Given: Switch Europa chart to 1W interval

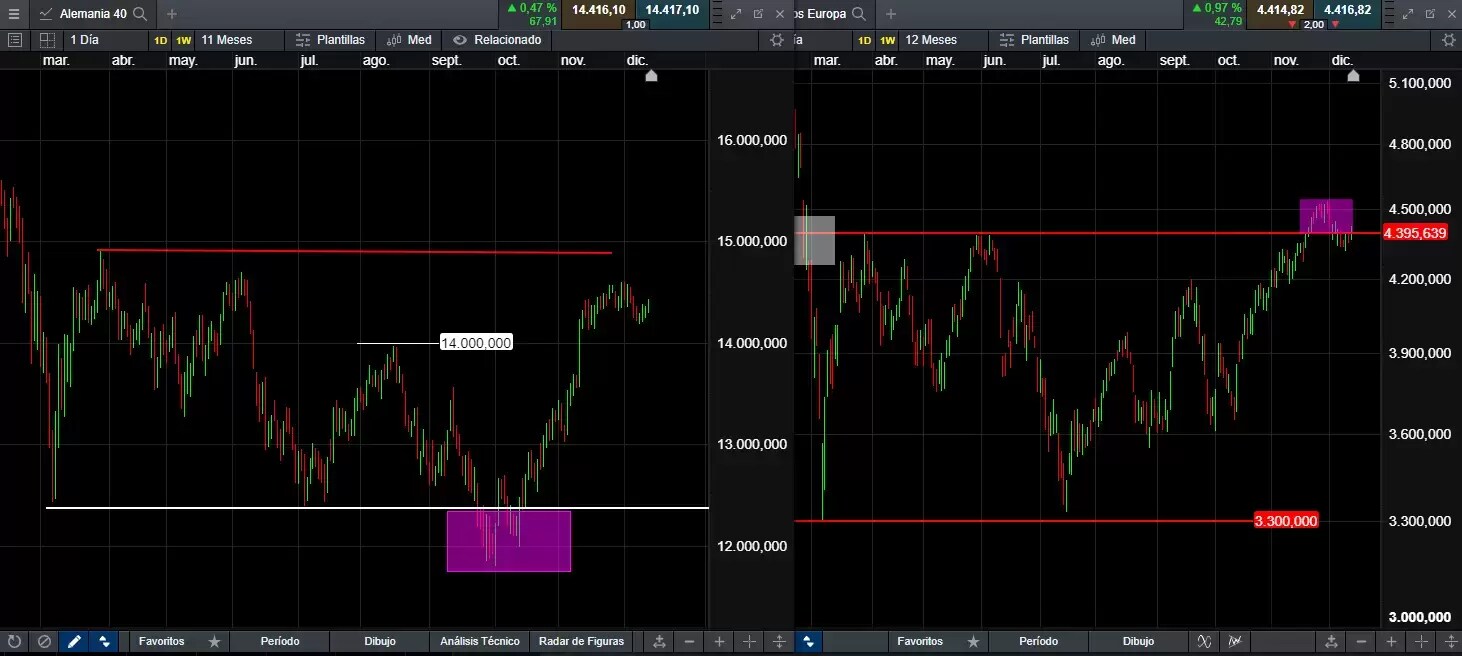Looking at the screenshot, I should tap(887, 40).
